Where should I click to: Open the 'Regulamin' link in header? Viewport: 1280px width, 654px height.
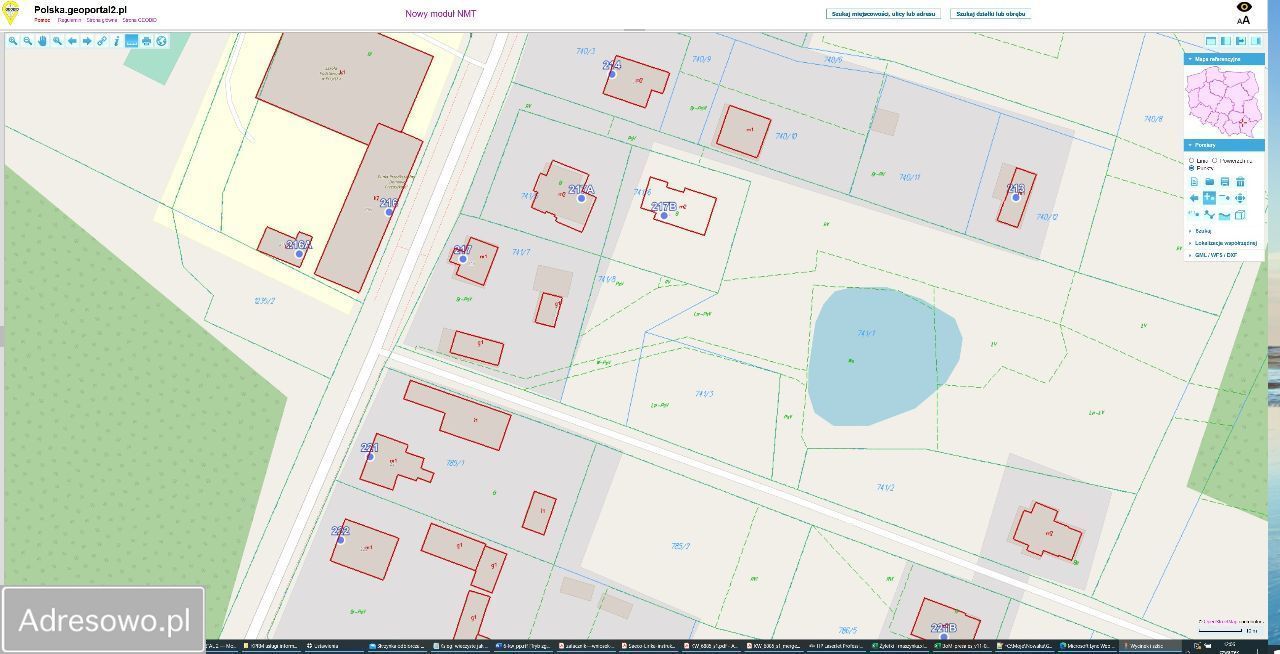click(69, 20)
